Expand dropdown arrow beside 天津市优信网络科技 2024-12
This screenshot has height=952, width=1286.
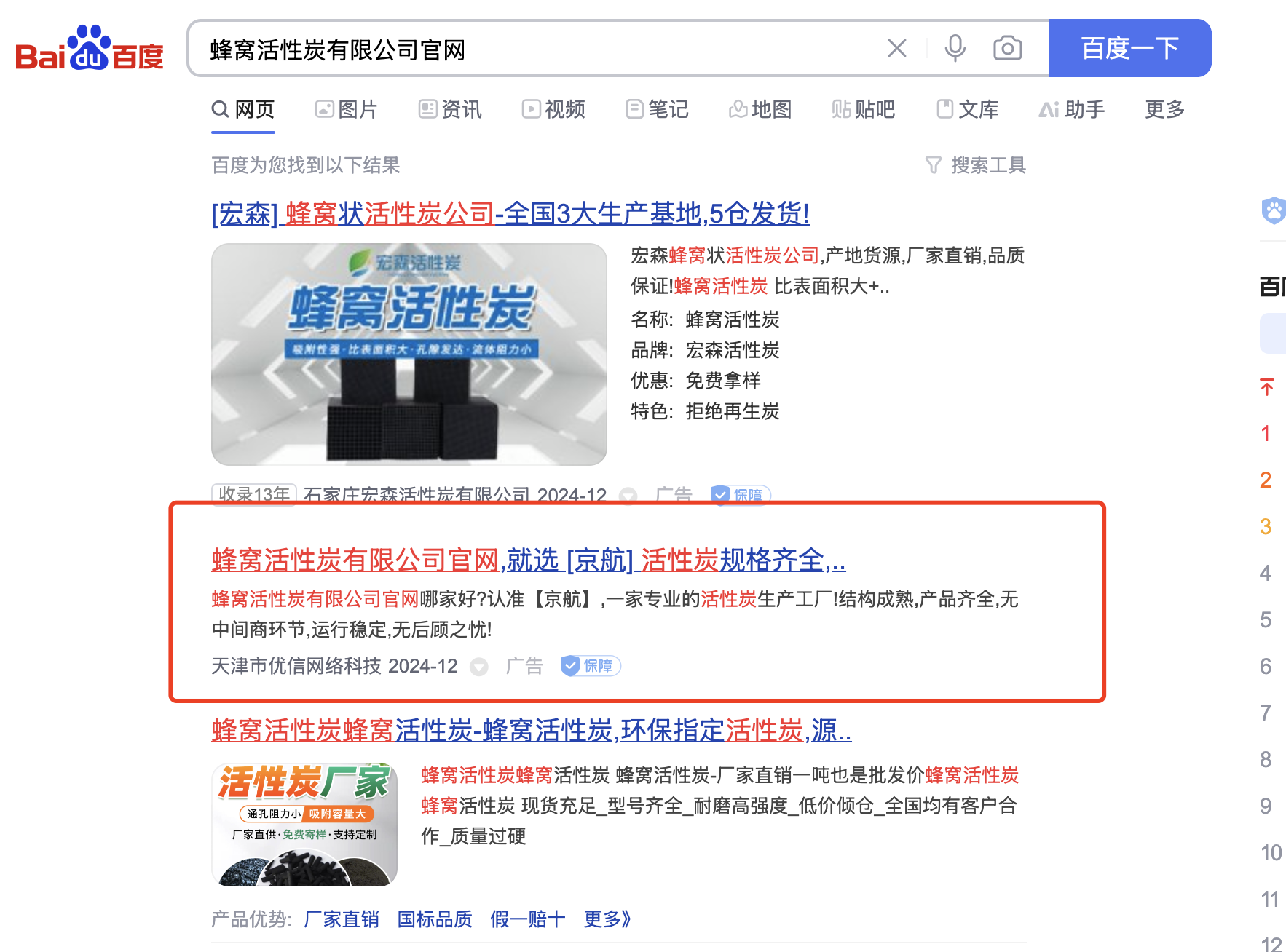tap(478, 667)
